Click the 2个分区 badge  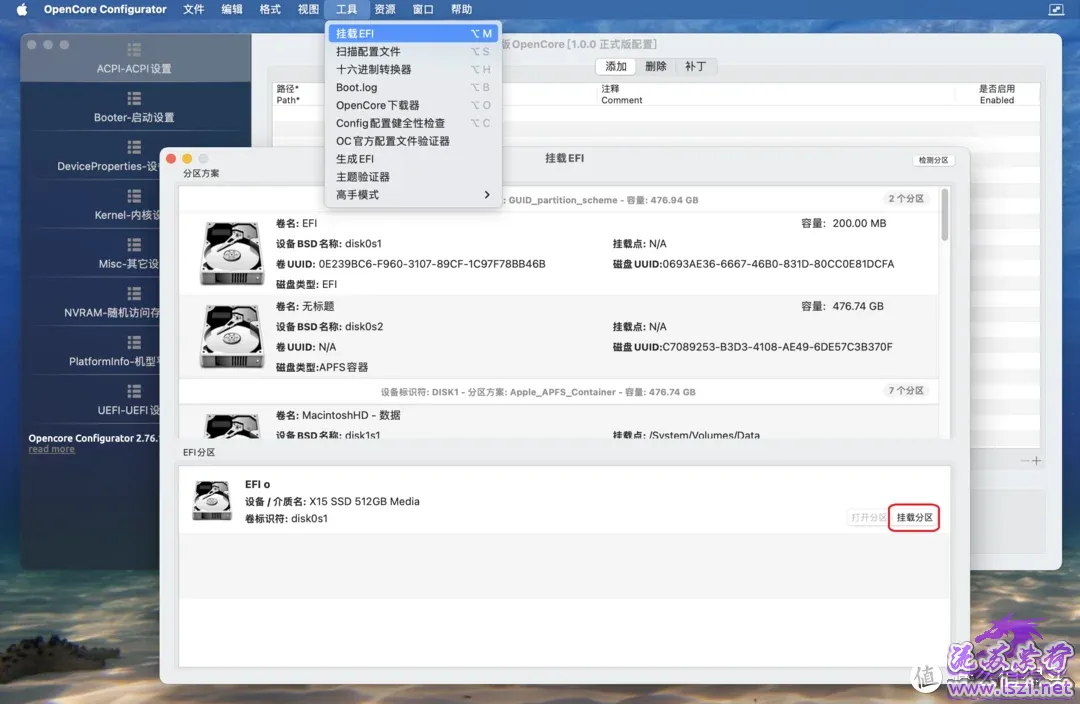coord(906,198)
